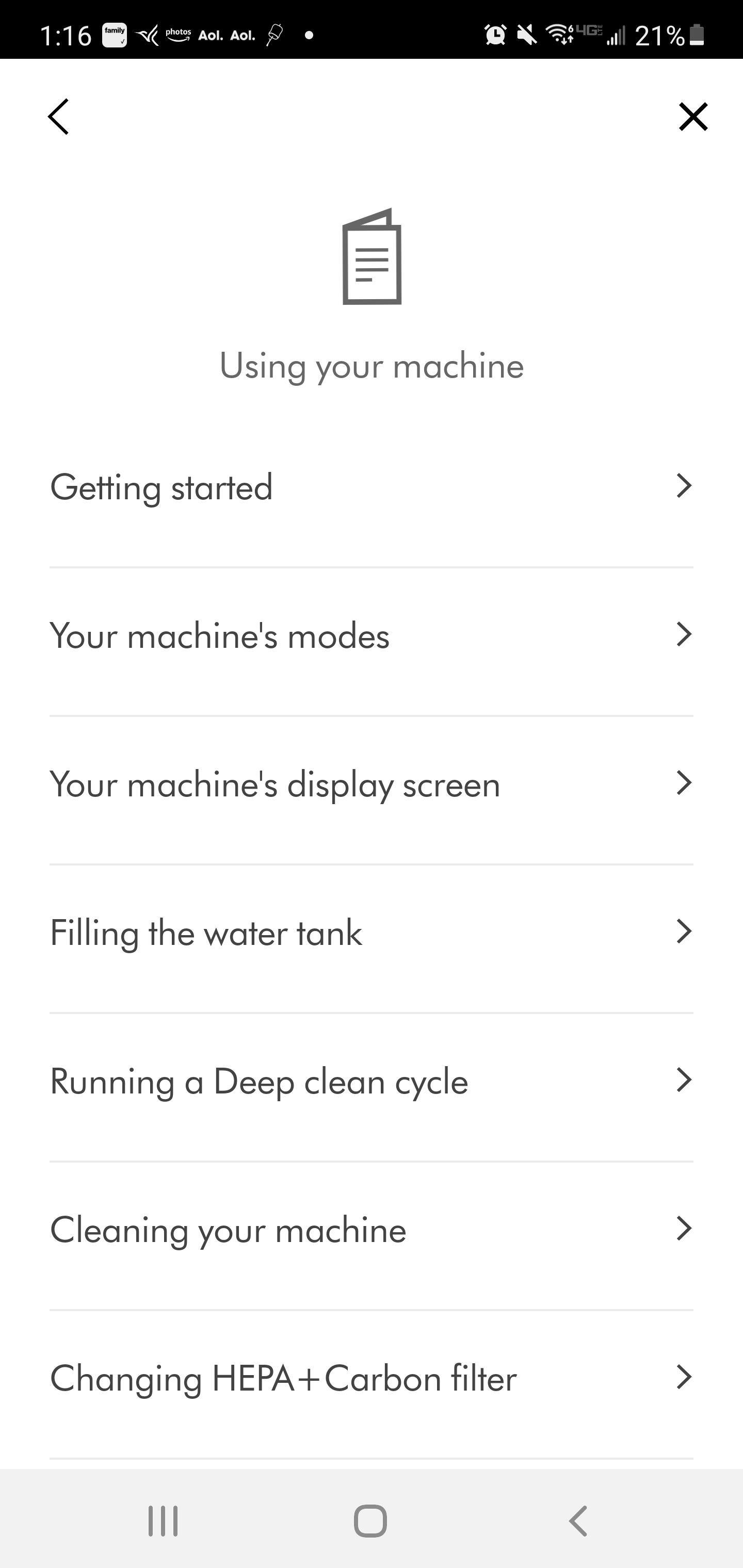The width and height of the screenshot is (743, 1568).
Task: Open Changing HEPA+Carbon filter instructions
Action: click(283, 1378)
